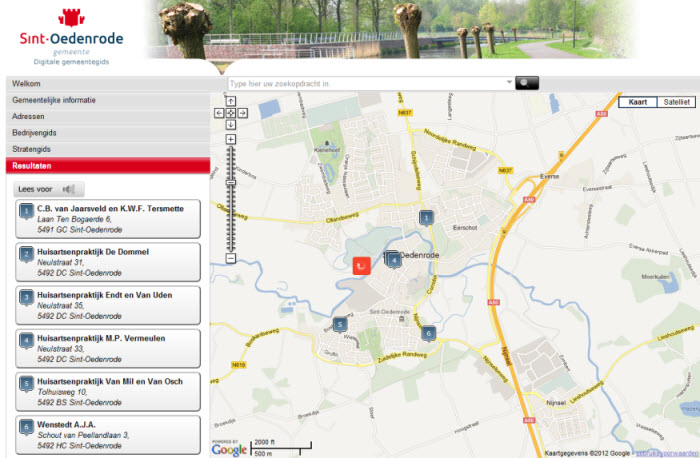Click map marker number 1
Image resolution: width=700 pixels, height=458 pixels.
[426, 217]
